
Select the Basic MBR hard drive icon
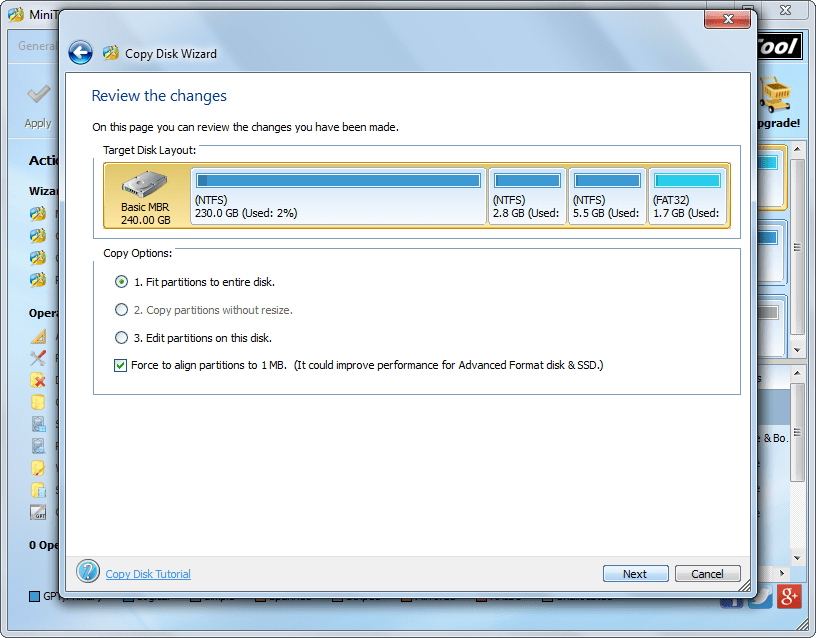point(145,184)
